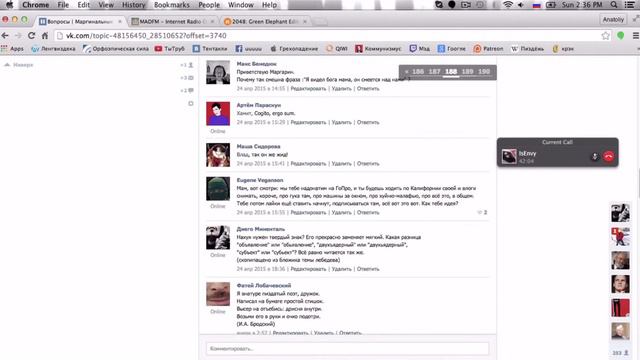
Task: Switch to the 2048: Green Elephant tab
Action: 264,21
